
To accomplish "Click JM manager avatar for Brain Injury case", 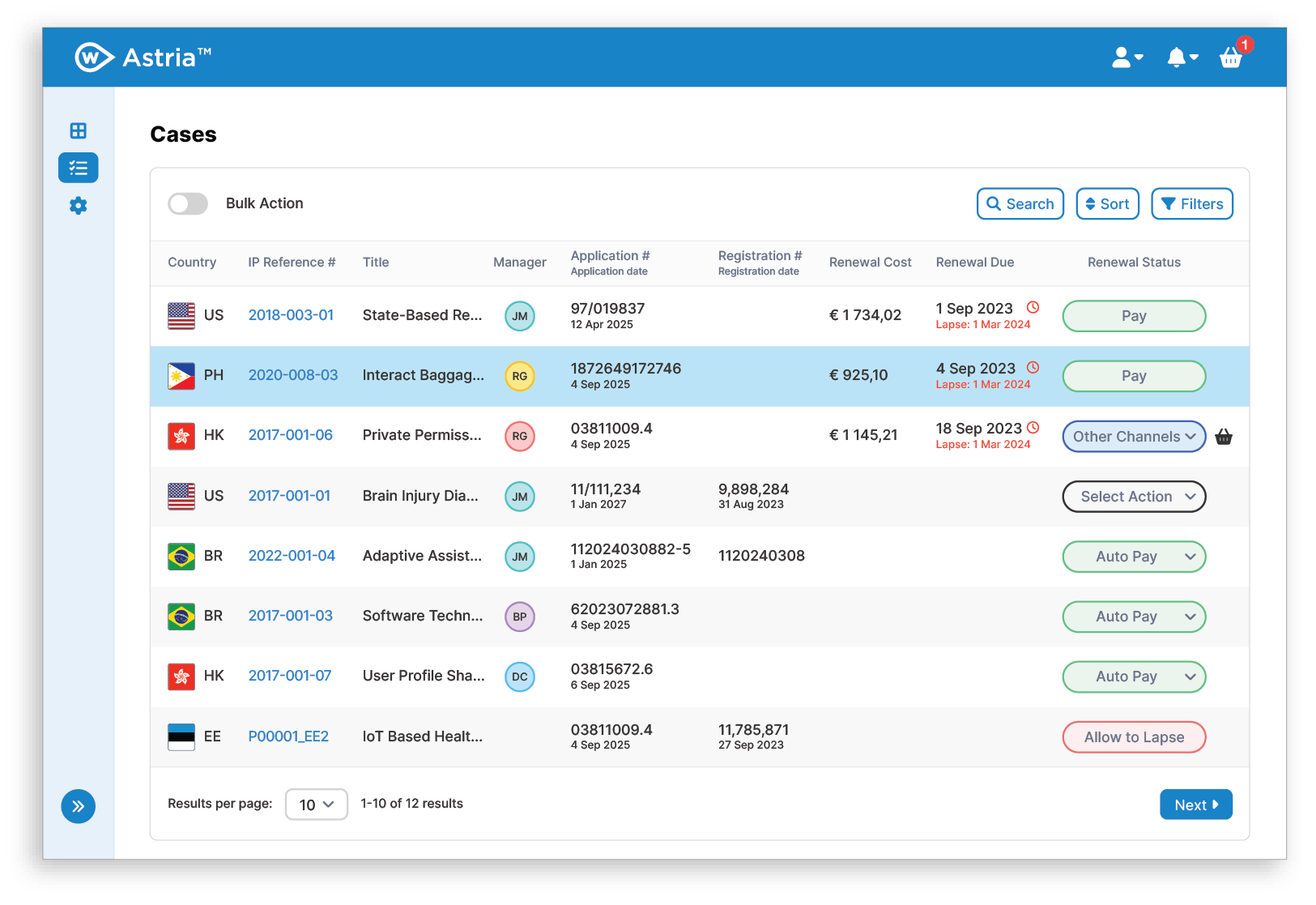I will tap(520, 497).
